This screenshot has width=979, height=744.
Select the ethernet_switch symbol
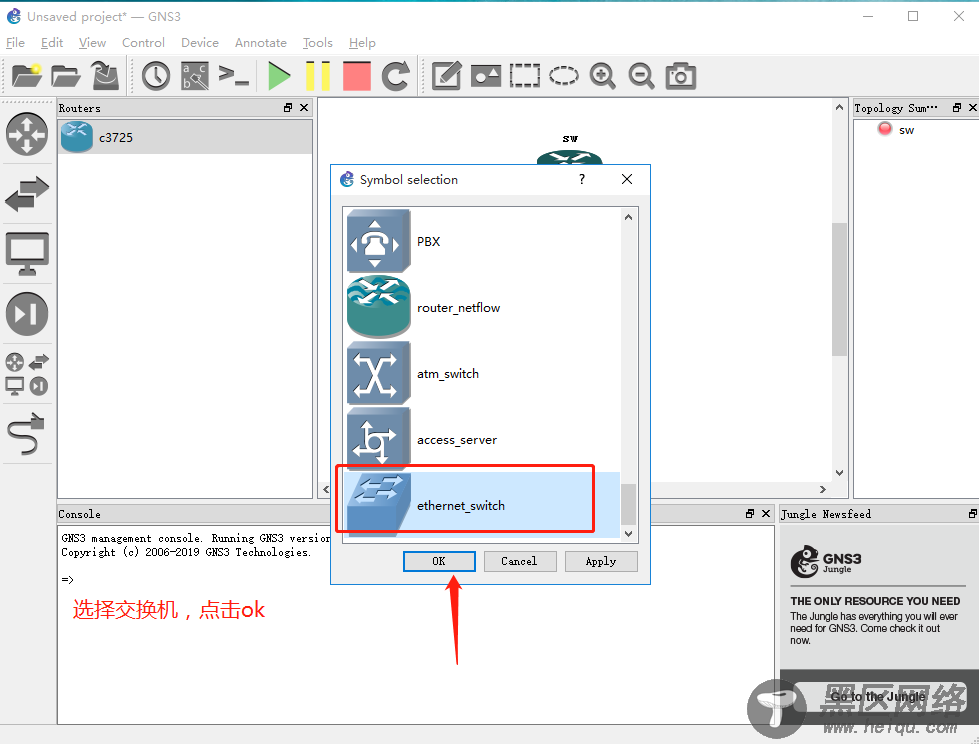tap(482, 506)
